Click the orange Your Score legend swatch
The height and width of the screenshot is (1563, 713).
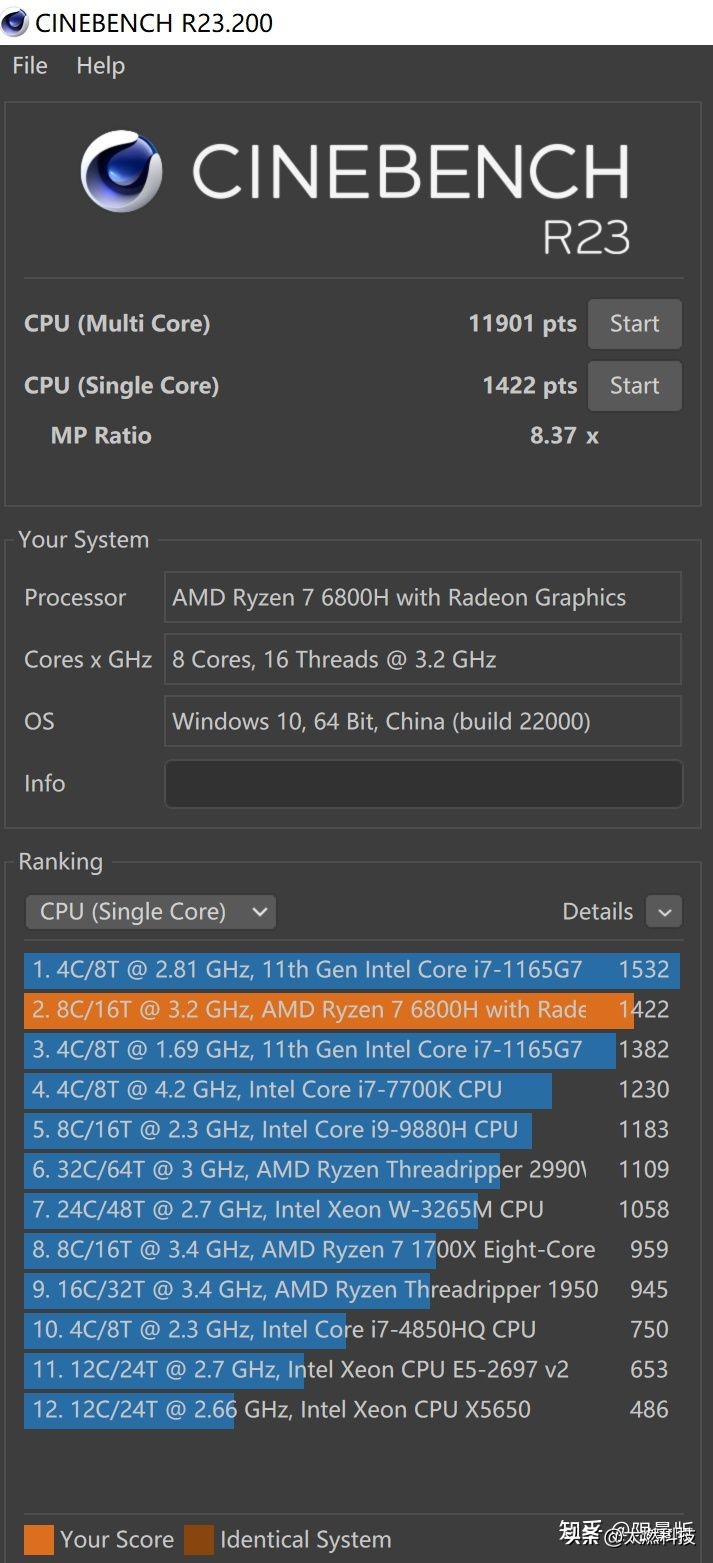pyautogui.click(x=38, y=1539)
